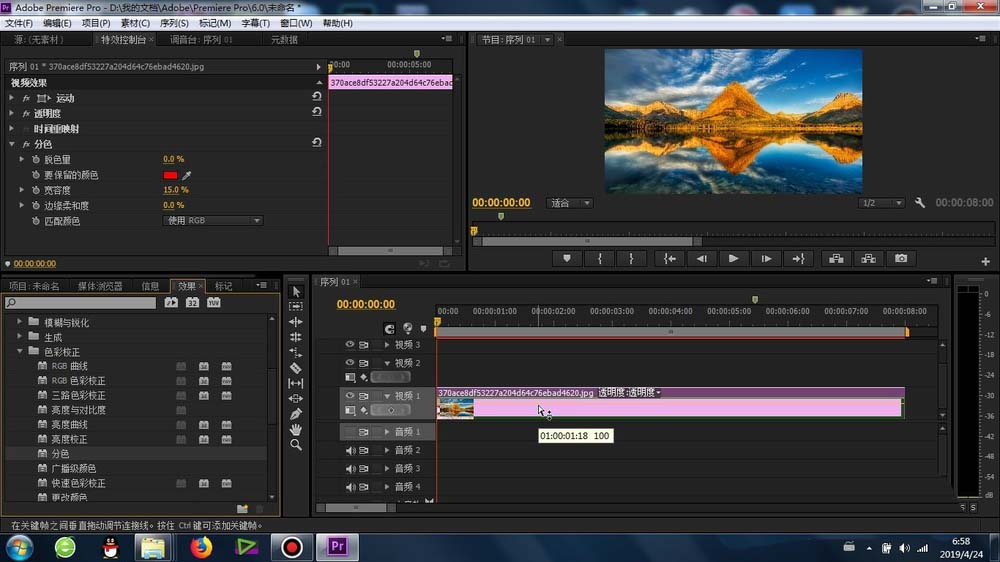The width and height of the screenshot is (1000, 562).
Task: Toggle stopwatch animation for 宽容度
Action: pos(36,190)
